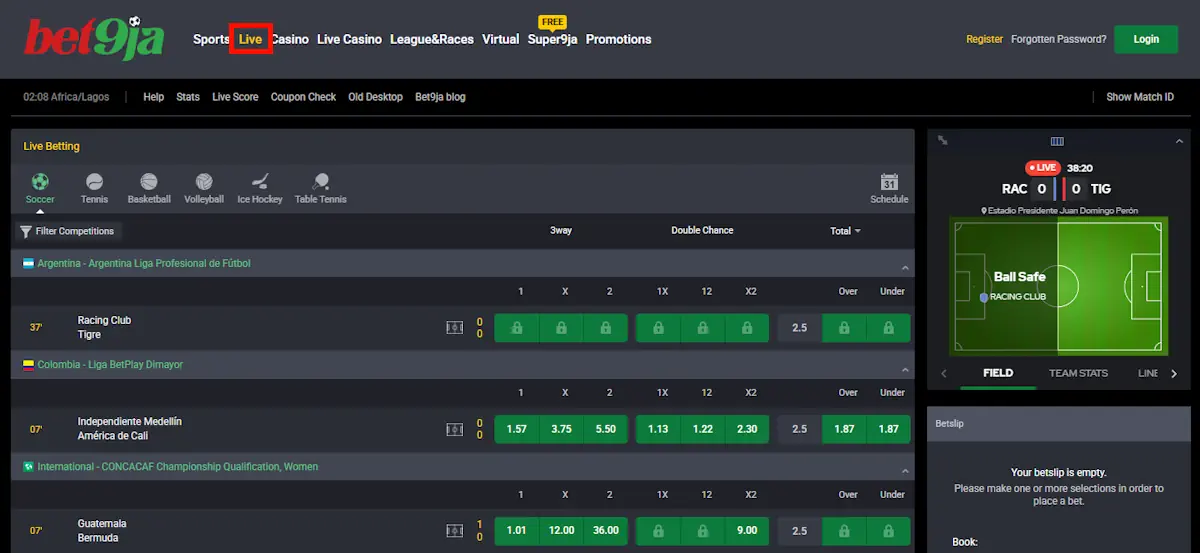Bet 3.75 on Medellín vs América draw

[561, 429]
